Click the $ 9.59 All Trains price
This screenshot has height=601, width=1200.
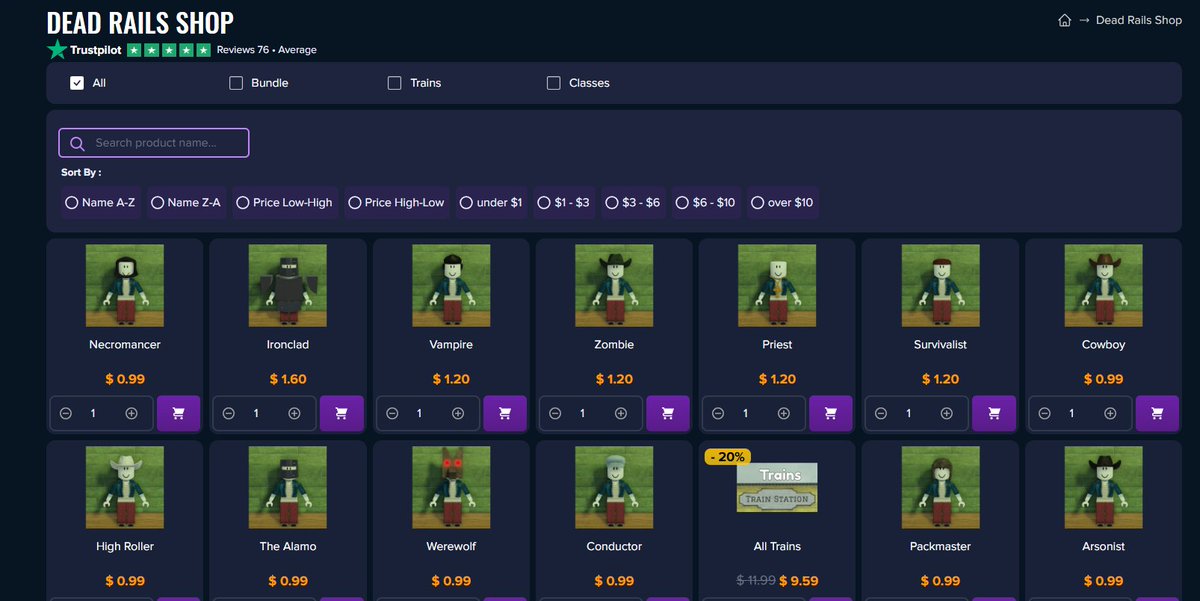(799, 581)
